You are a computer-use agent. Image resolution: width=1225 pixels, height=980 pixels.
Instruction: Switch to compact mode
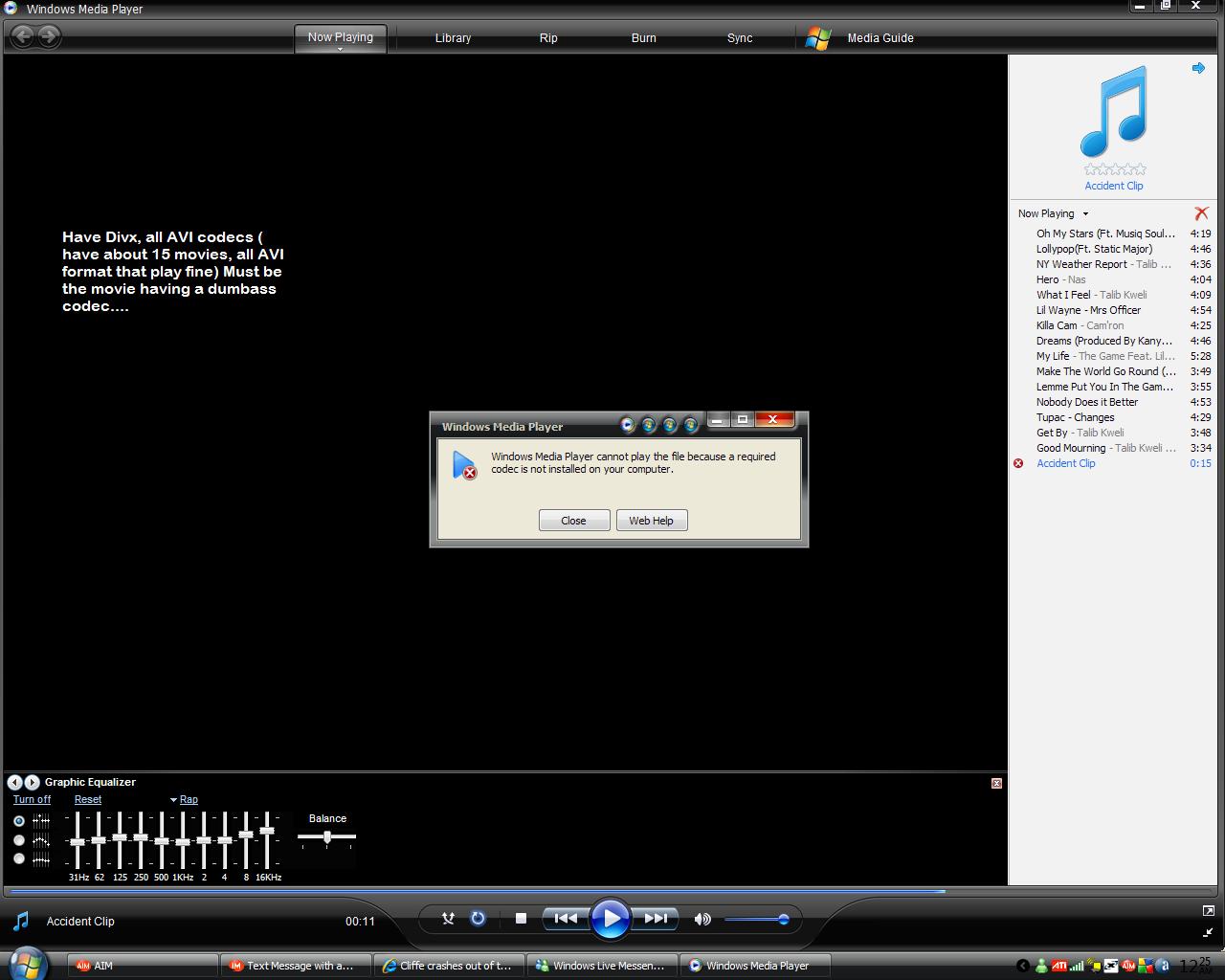tap(1208, 932)
